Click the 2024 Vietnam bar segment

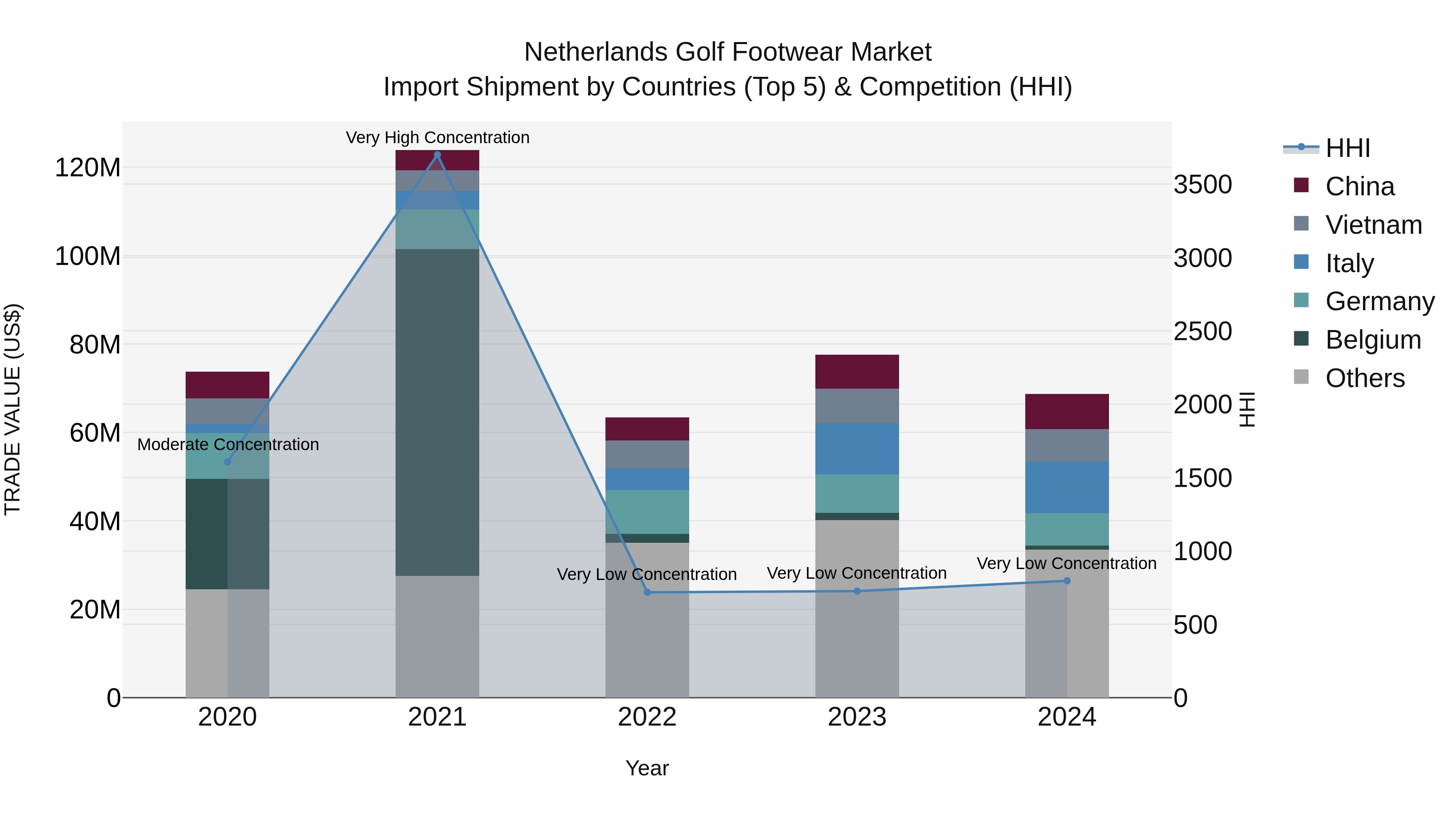coord(1067,445)
